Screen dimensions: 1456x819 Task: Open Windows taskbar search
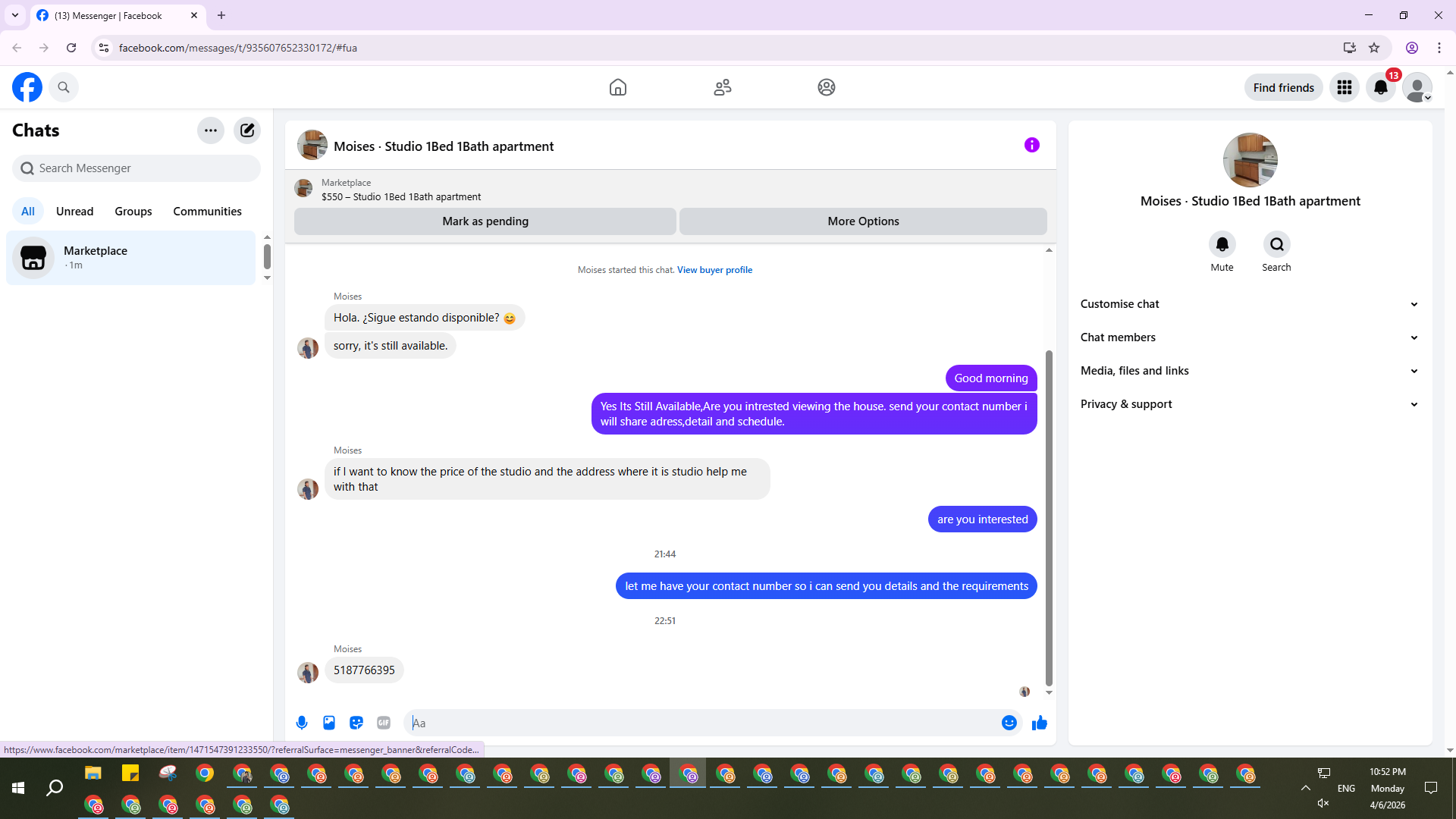(x=55, y=789)
